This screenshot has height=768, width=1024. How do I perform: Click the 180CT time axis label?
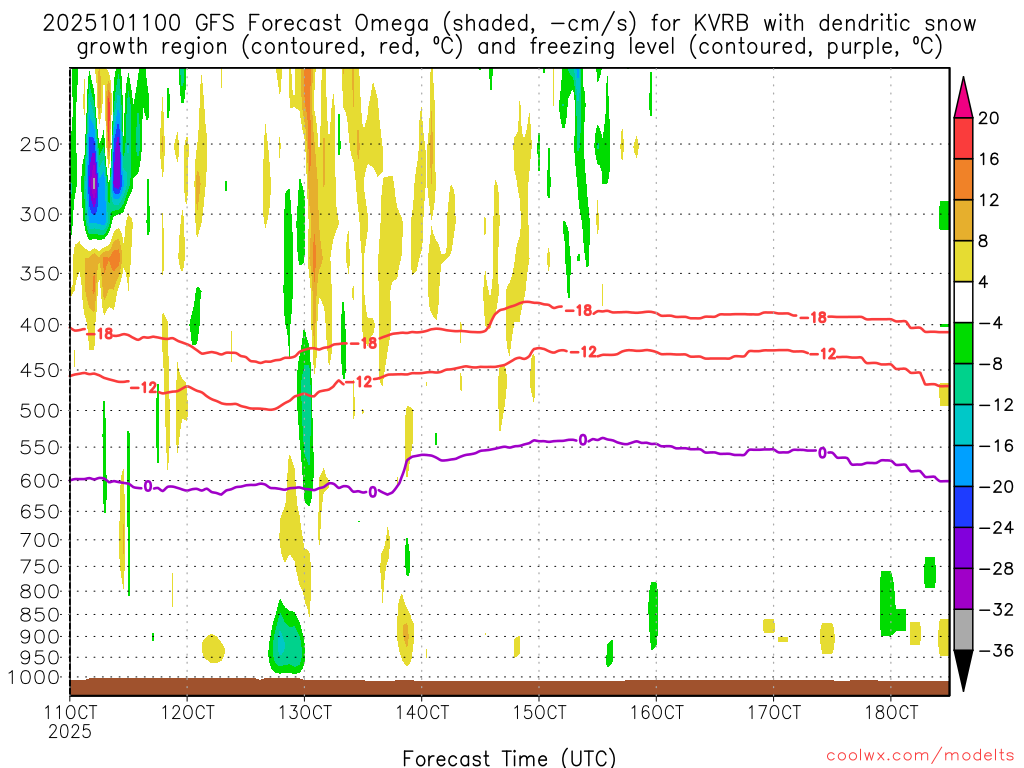tap(891, 712)
